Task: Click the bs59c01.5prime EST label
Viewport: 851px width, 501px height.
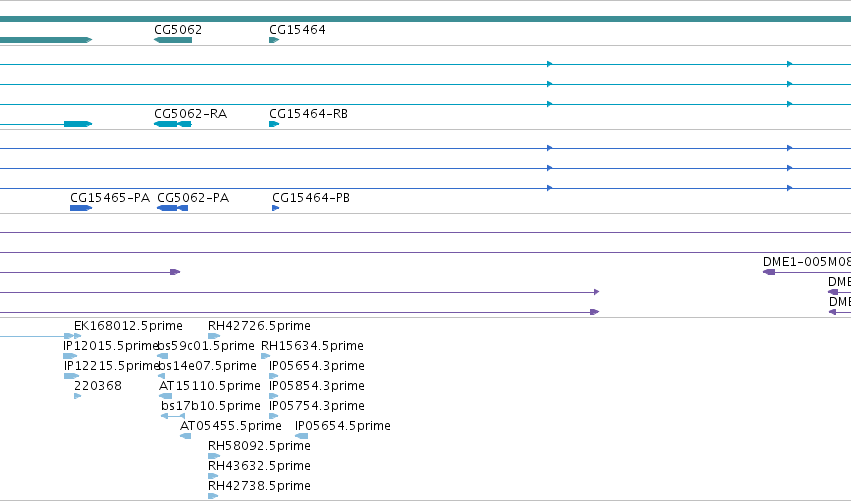Action: point(206,346)
